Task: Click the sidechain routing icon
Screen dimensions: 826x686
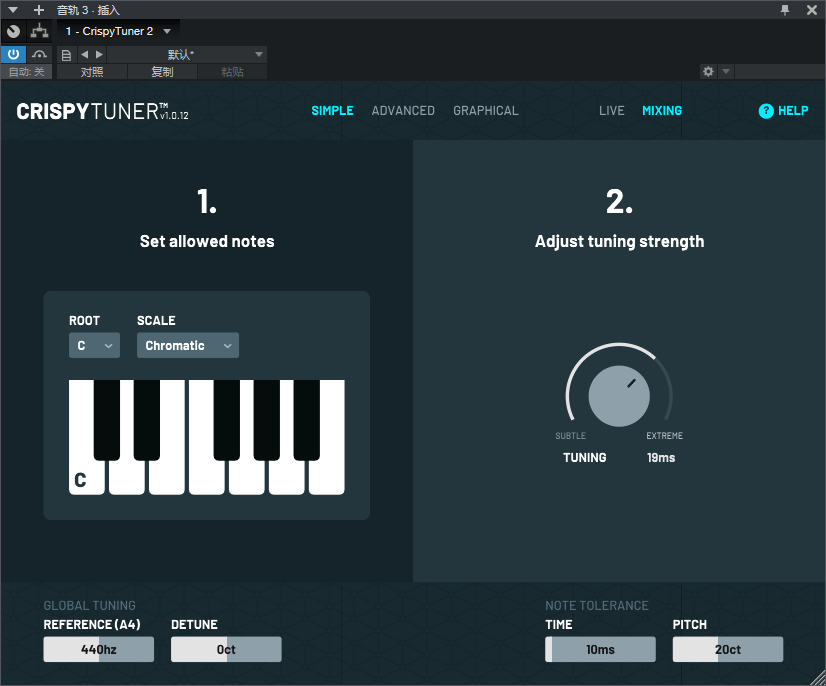Action: pos(40,31)
